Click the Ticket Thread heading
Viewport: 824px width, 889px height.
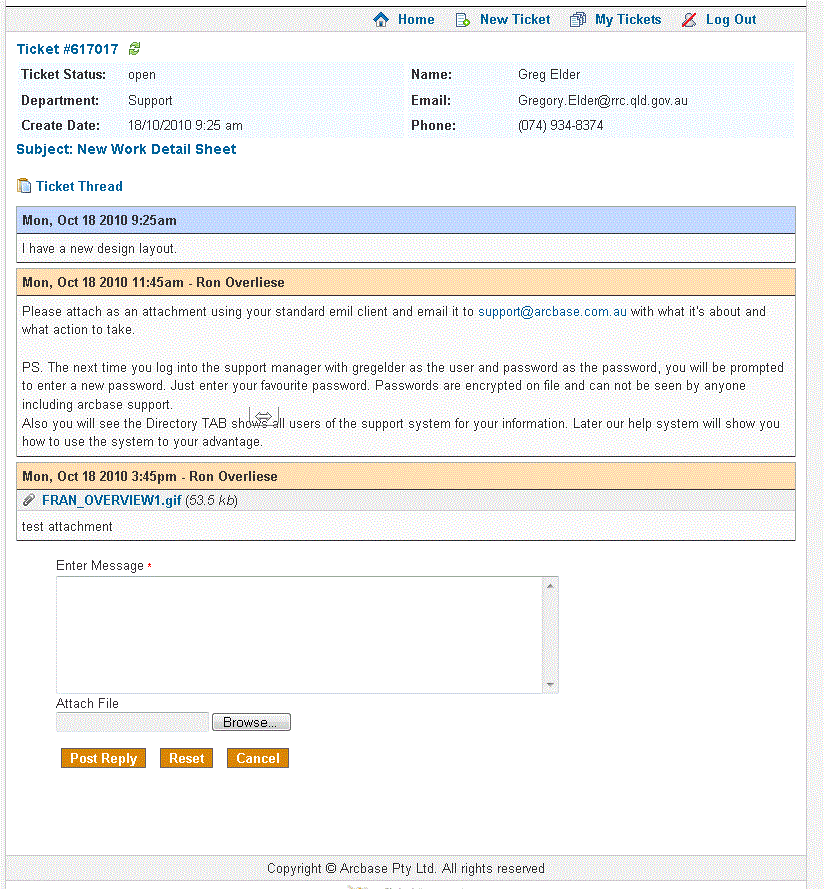click(x=79, y=186)
